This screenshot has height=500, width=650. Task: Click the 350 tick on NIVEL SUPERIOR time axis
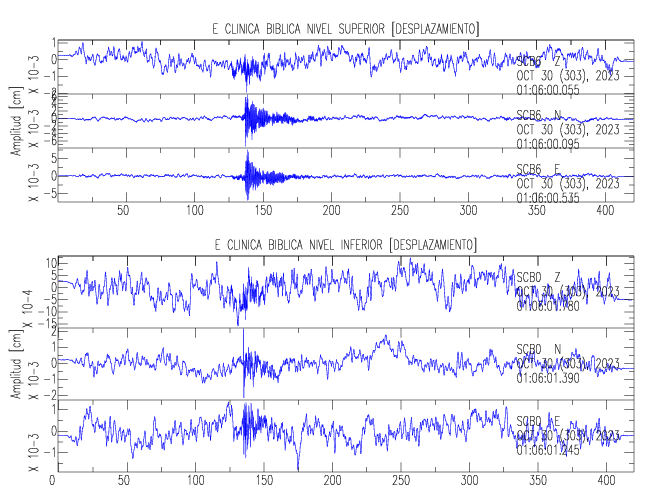pyautogui.click(x=537, y=210)
